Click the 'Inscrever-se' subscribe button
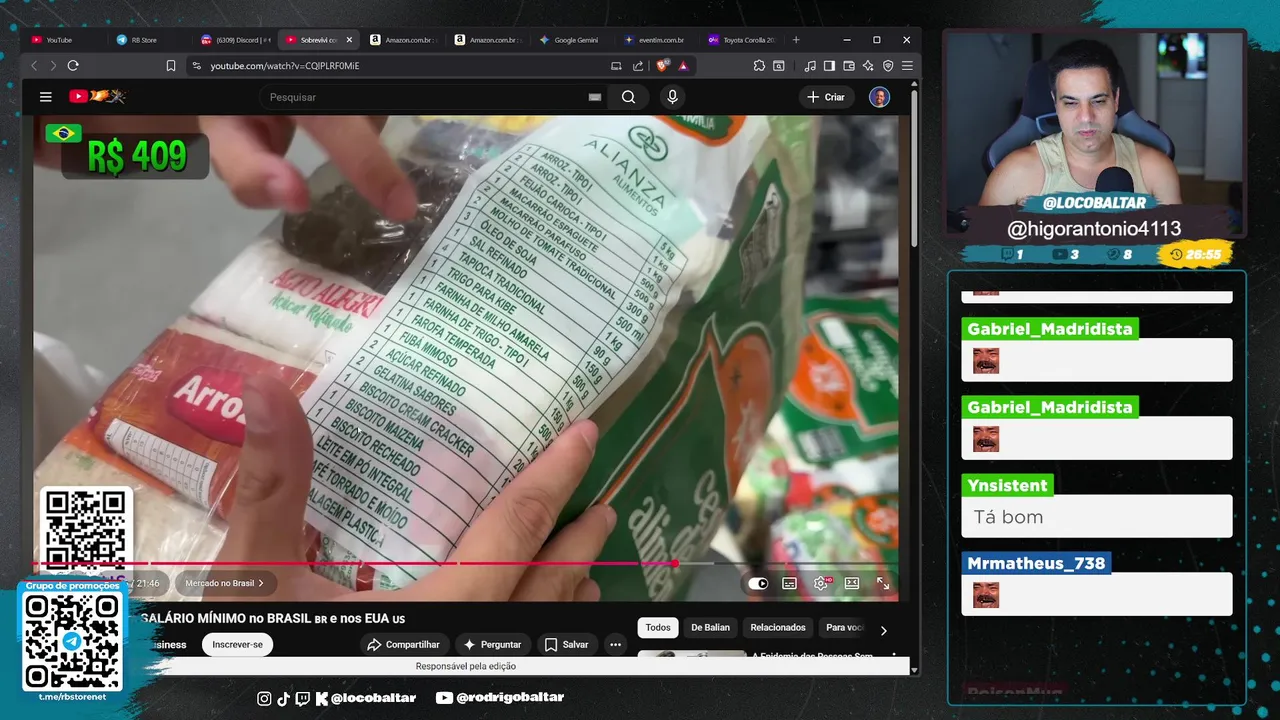The width and height of the screenshot is (1280, 720). pyautogui.click(x=237, y=645)
